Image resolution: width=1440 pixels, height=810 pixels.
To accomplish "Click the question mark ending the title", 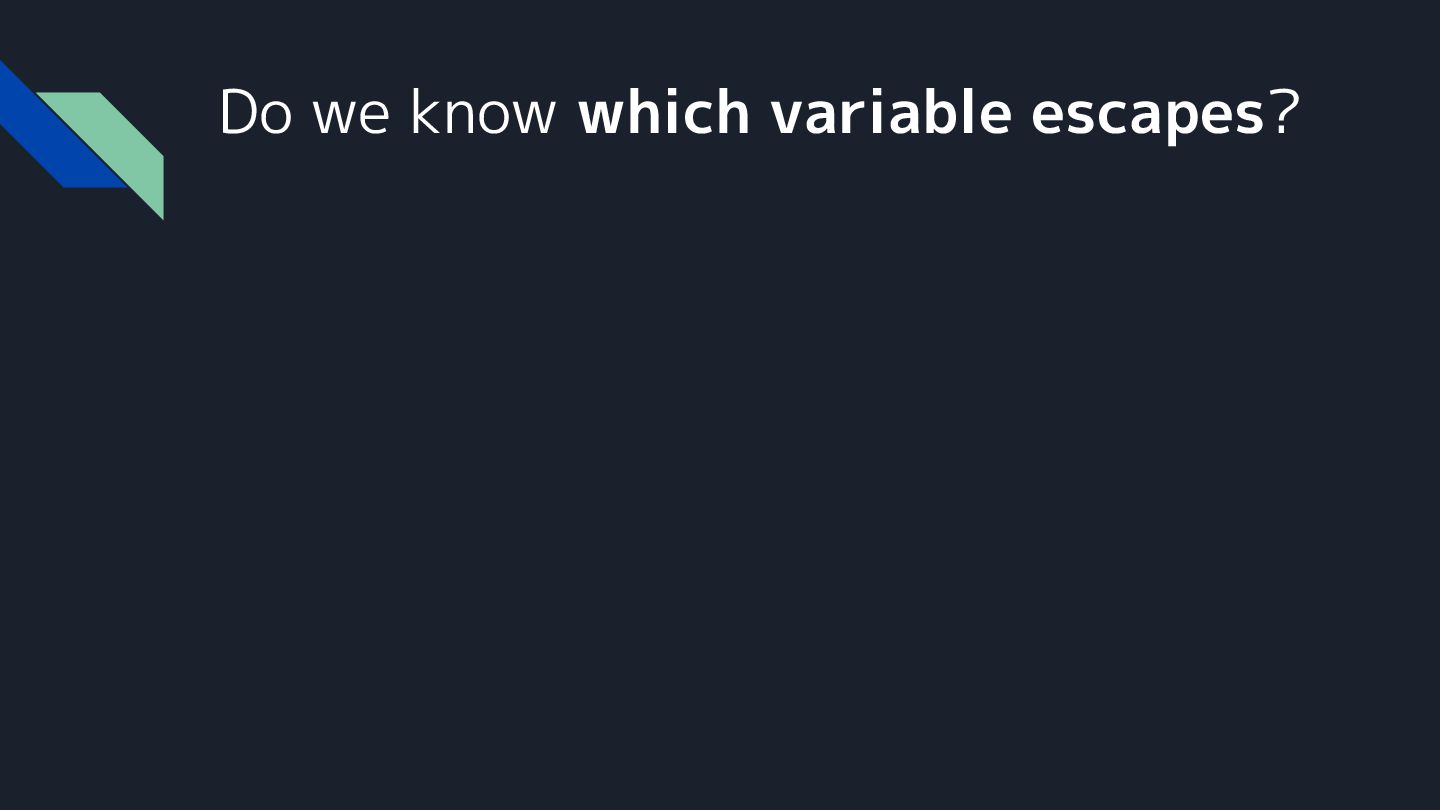I will 1284,112.
